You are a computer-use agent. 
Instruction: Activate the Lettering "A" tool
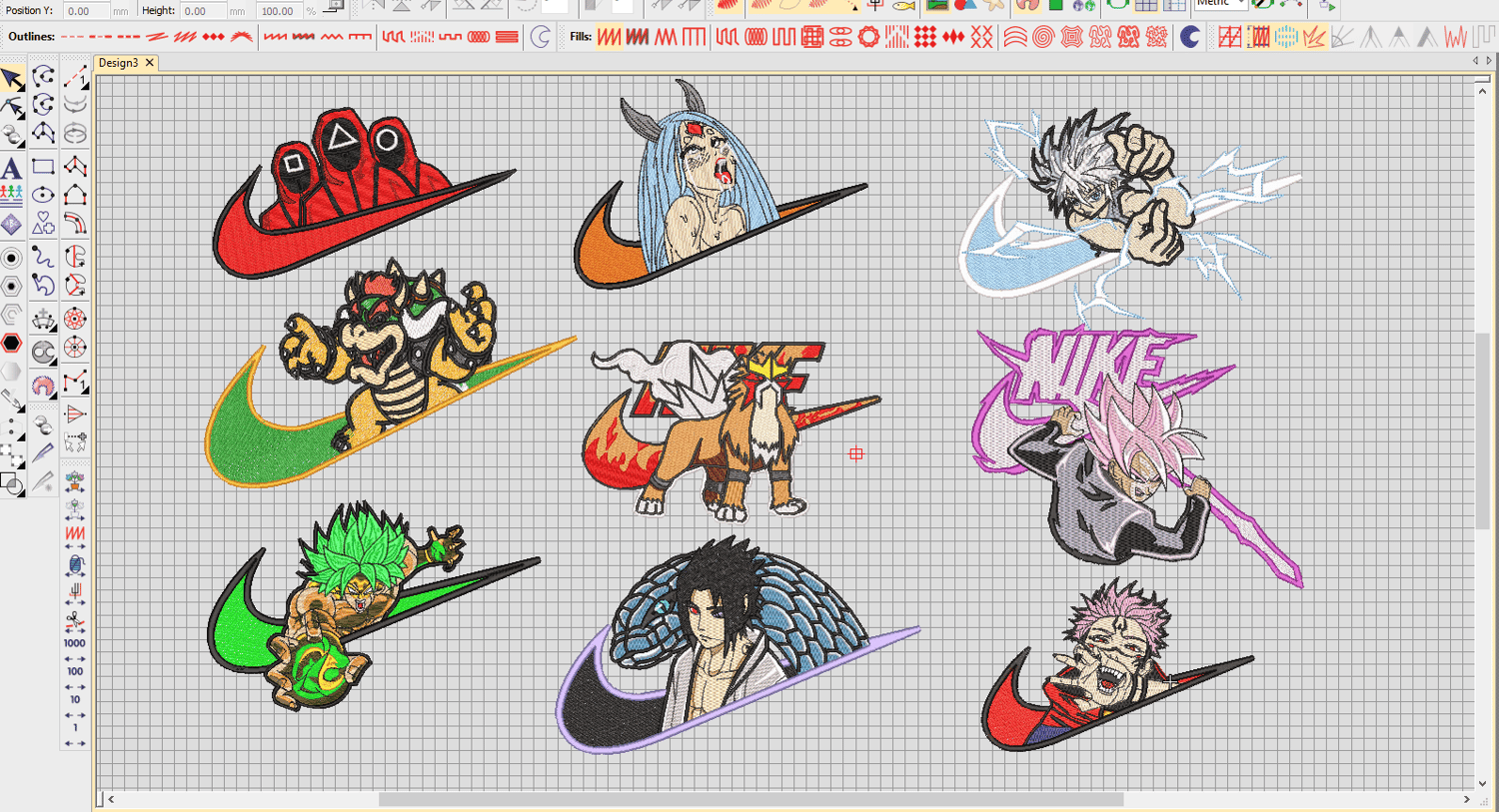click(12, 167)
